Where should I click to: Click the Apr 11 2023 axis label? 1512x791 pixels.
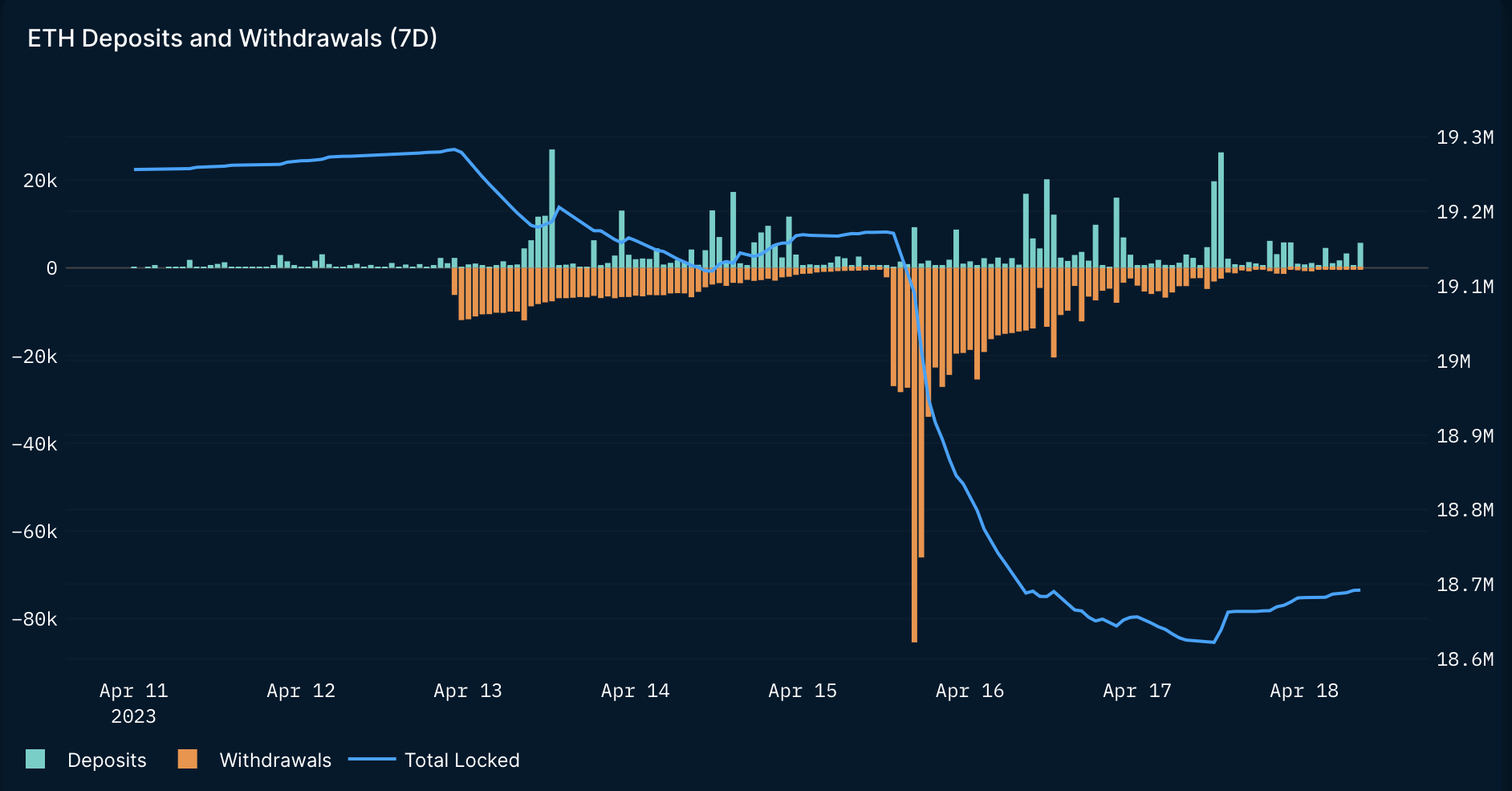(x=134, y=703)
